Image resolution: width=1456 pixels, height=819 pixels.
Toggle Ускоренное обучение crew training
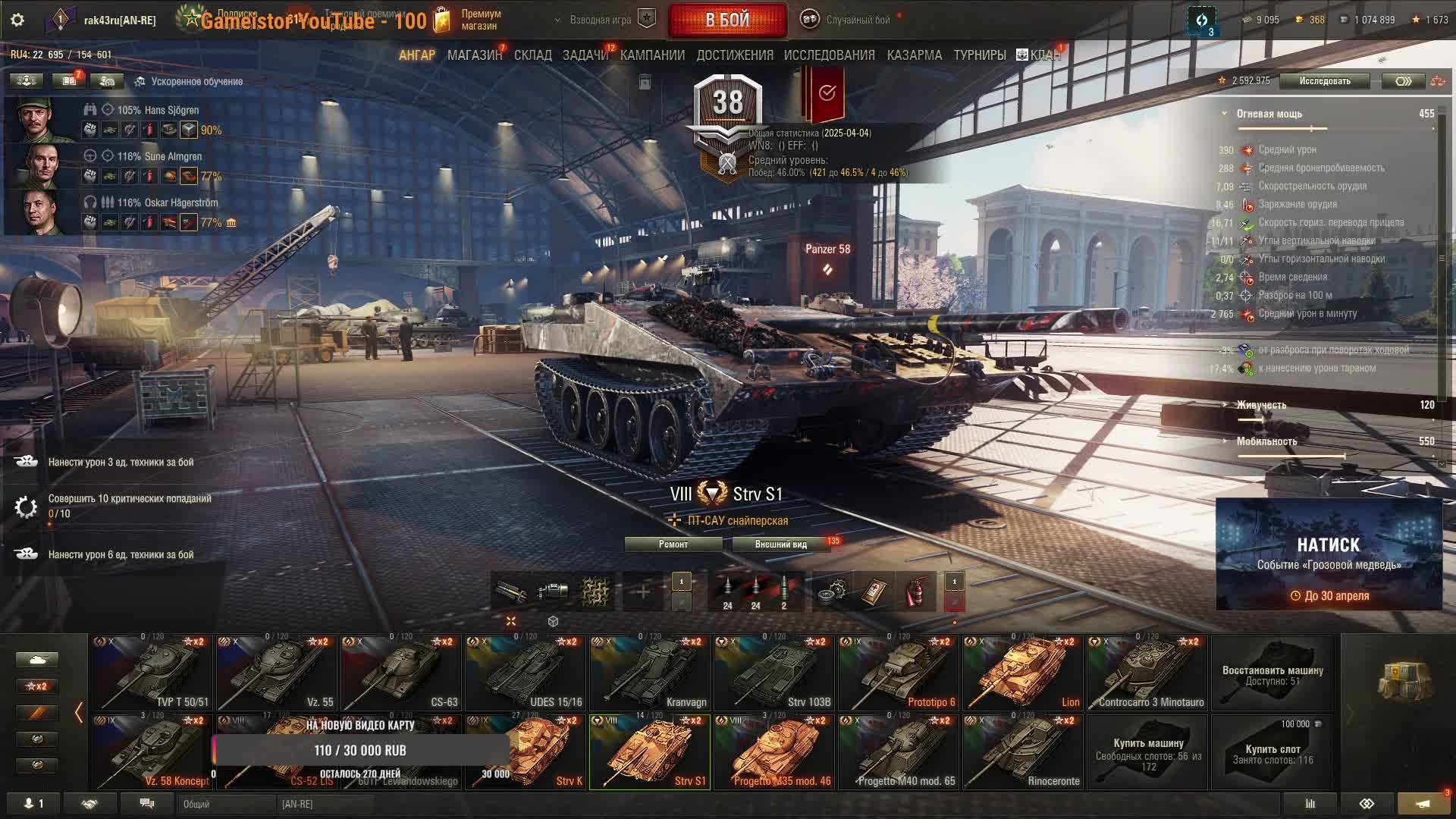188,81
